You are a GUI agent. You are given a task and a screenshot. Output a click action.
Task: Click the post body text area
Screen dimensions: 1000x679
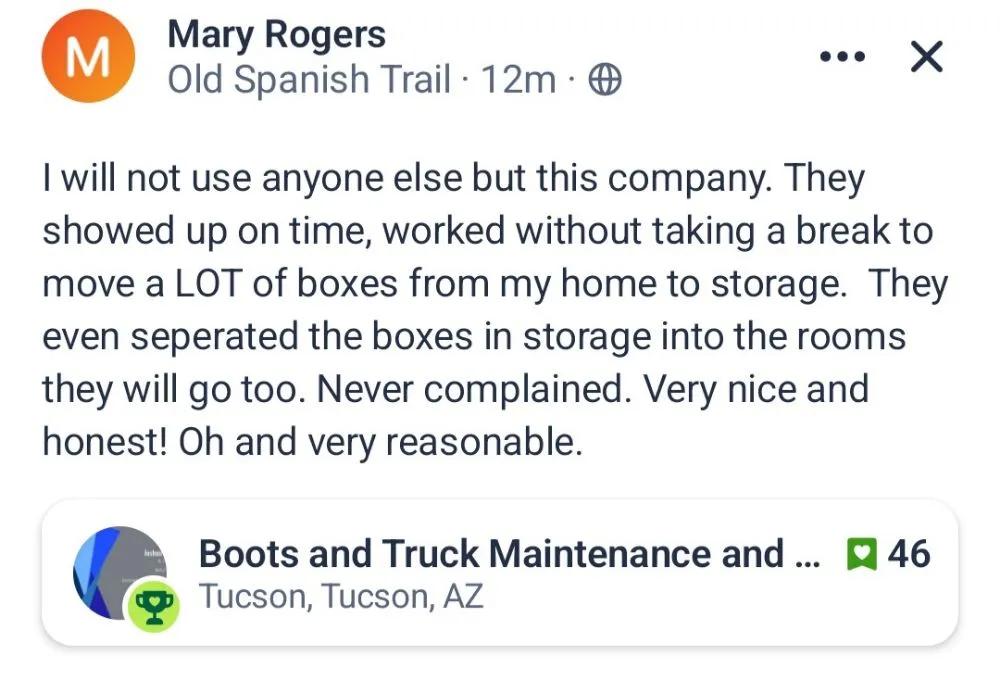(490, 308)
